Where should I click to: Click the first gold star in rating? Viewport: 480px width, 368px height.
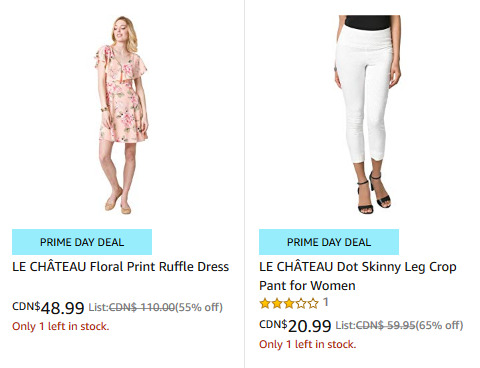pos(265,303)
